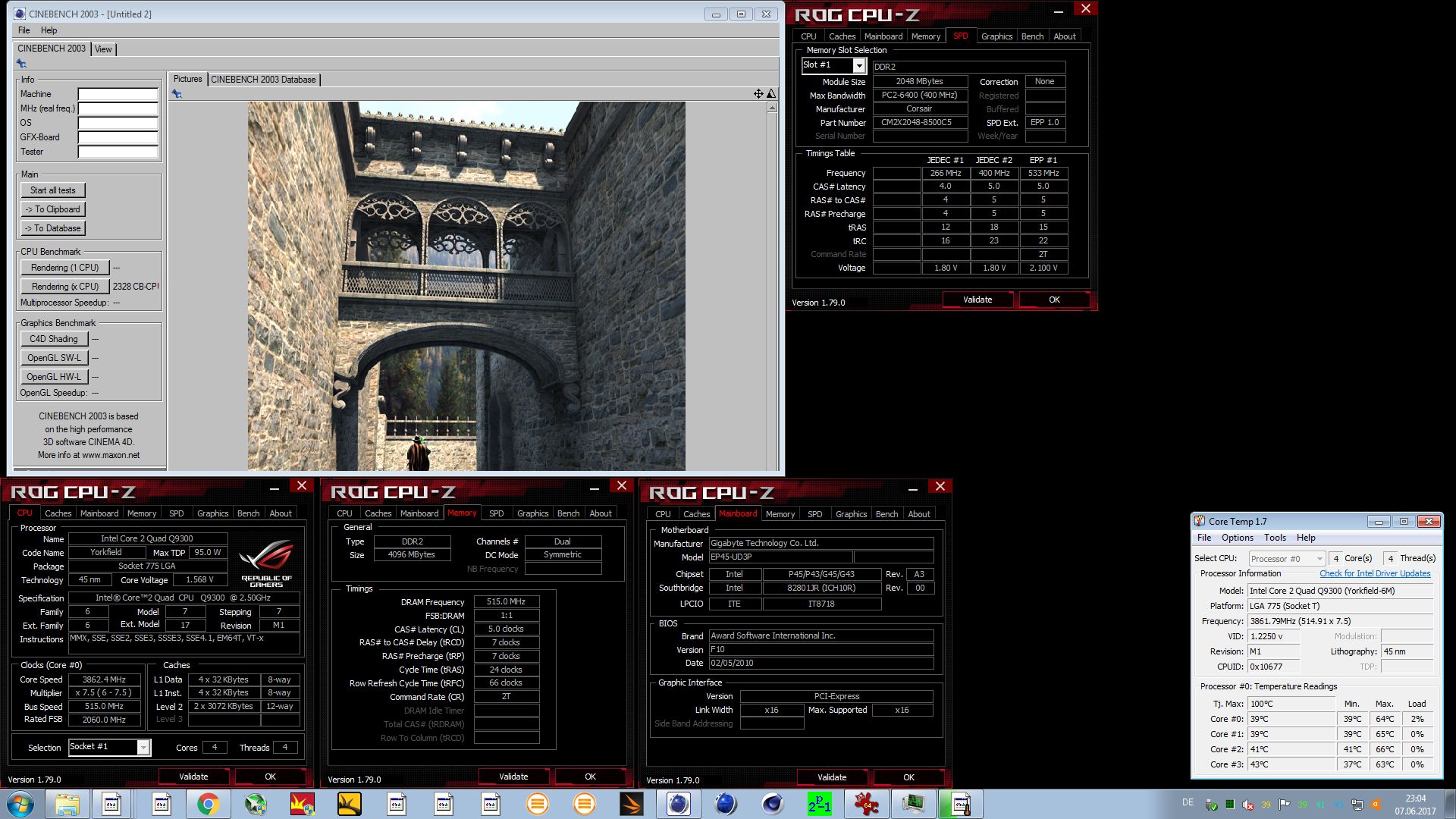
Task: Open the Slot #1 memory slot dropdown
Action: (x=858, y=66)
